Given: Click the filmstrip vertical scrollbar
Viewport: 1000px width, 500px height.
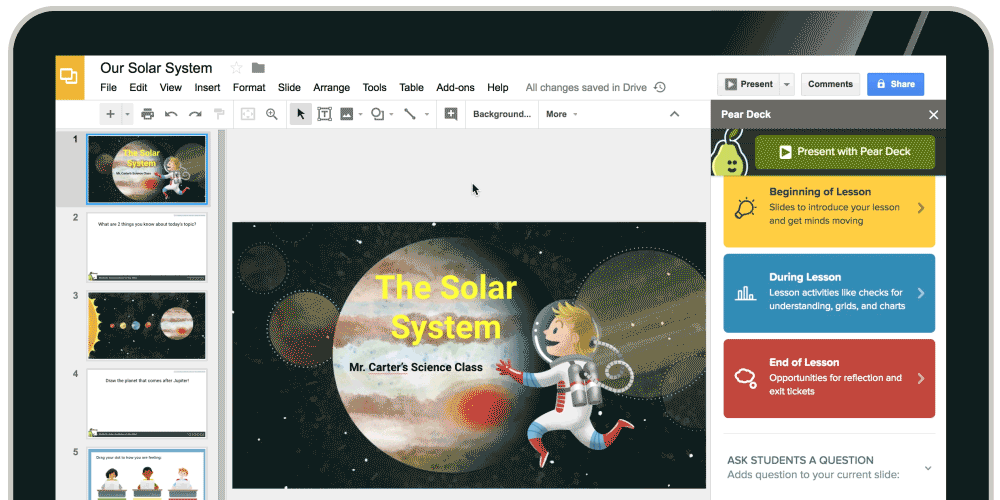Looking at the screenshot, I should pyautogui.click(x=222, y=315).
